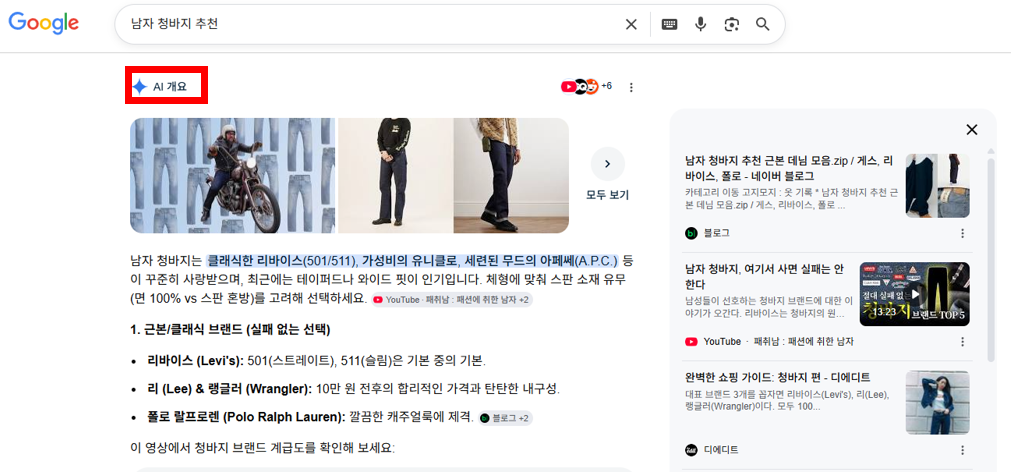Screen dimensions: 1011x472
Task: Play the 13:23 YouTube video thumbnail
Action: click(914, 294)
